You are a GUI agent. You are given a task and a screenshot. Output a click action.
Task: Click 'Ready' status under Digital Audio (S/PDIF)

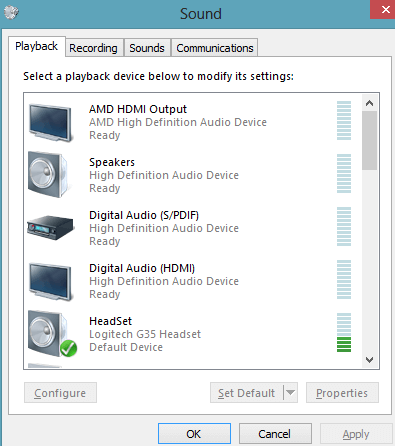point(105,241)
